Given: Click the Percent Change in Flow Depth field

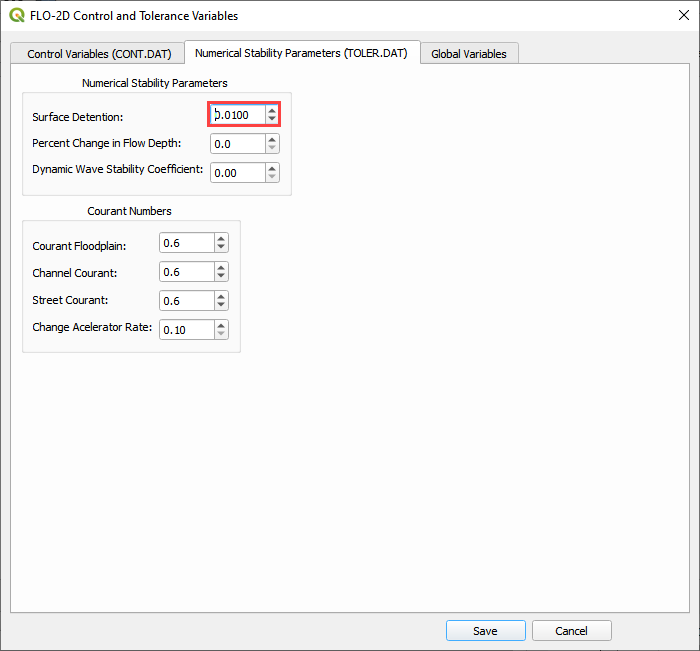Looking at the screenshot, I should point(236,144).
